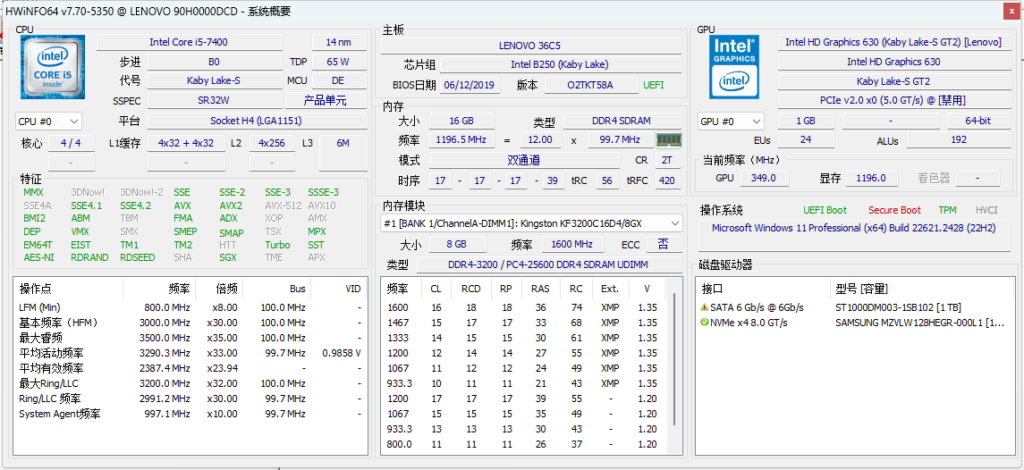Click the HVCI indicator
This screenshot has width=1024, height=470.
[986, 210]
